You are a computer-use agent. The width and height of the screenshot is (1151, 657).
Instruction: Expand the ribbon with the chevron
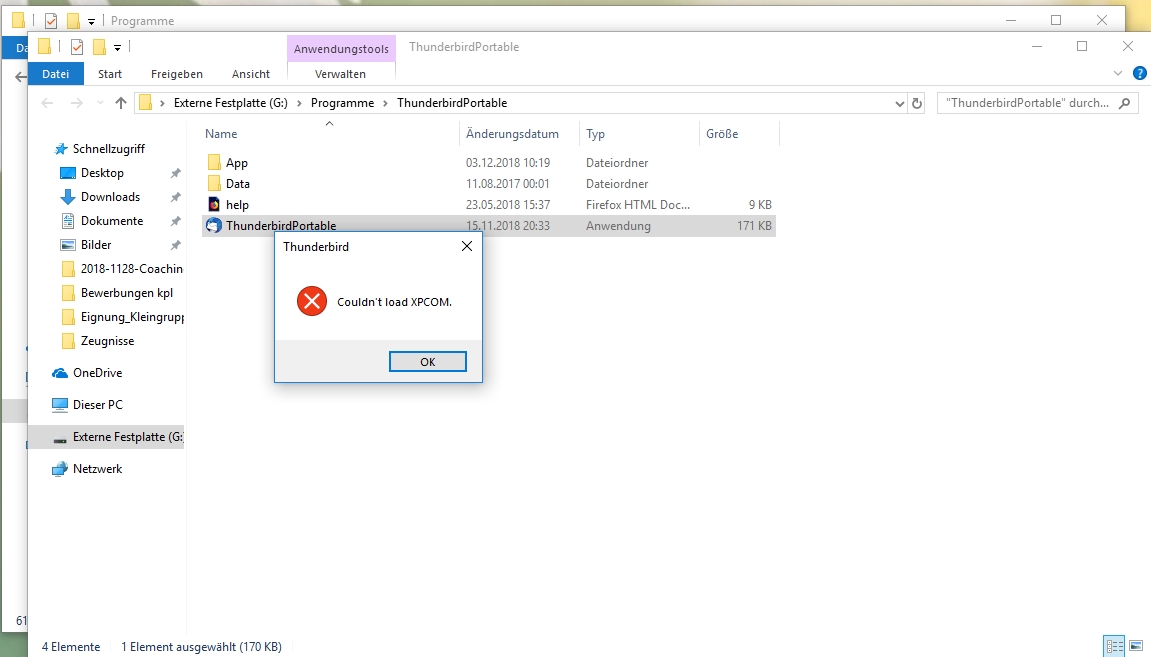(x=1117, y=73)
